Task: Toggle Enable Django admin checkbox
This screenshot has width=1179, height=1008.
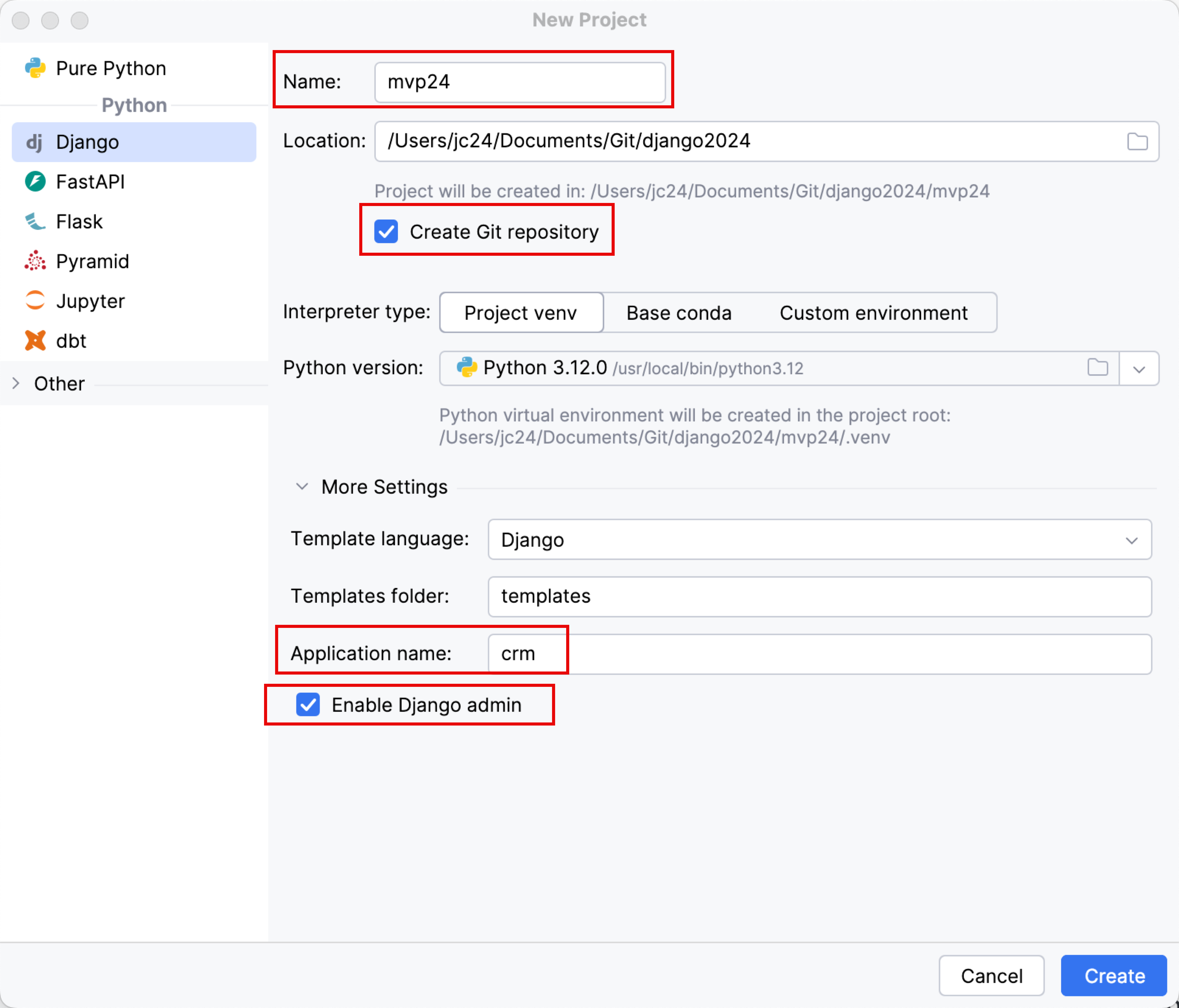Action: (x=308, y=705)
